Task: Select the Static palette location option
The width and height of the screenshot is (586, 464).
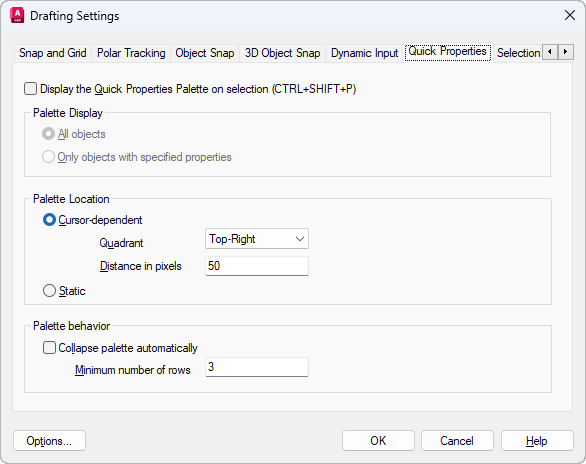Action: click(49, 291)
